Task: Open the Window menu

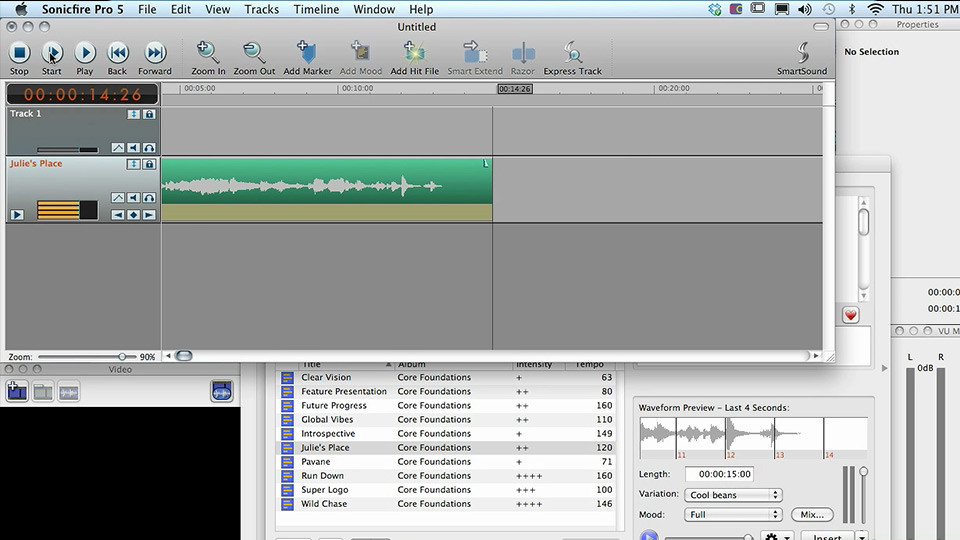Action: pyautogui.click(x=374, y=9)
